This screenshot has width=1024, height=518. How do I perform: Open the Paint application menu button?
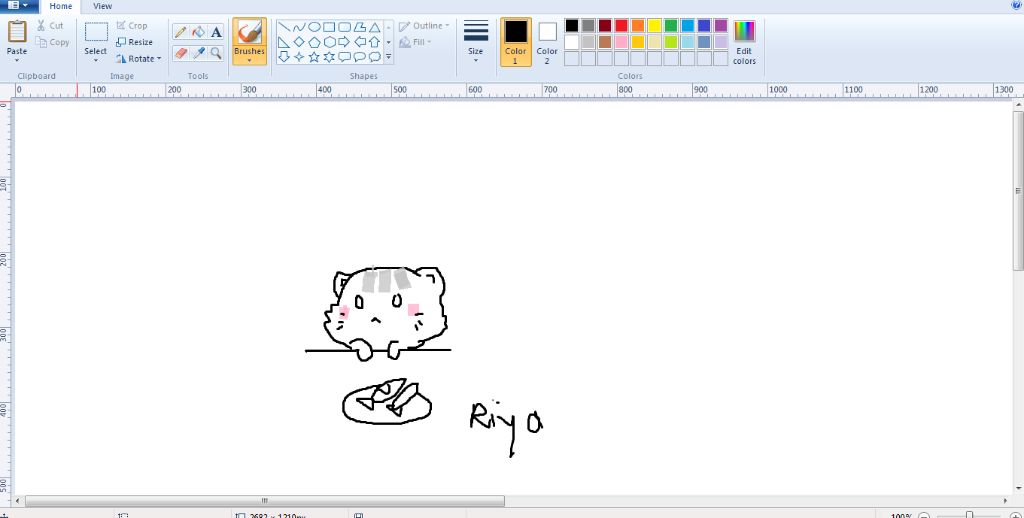click(x=18, y=6)
